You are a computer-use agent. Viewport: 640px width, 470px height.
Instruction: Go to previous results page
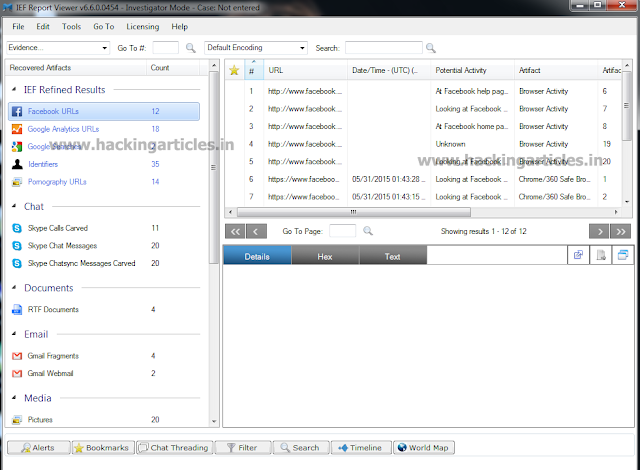pyautogui.click(x=256, y=231)
